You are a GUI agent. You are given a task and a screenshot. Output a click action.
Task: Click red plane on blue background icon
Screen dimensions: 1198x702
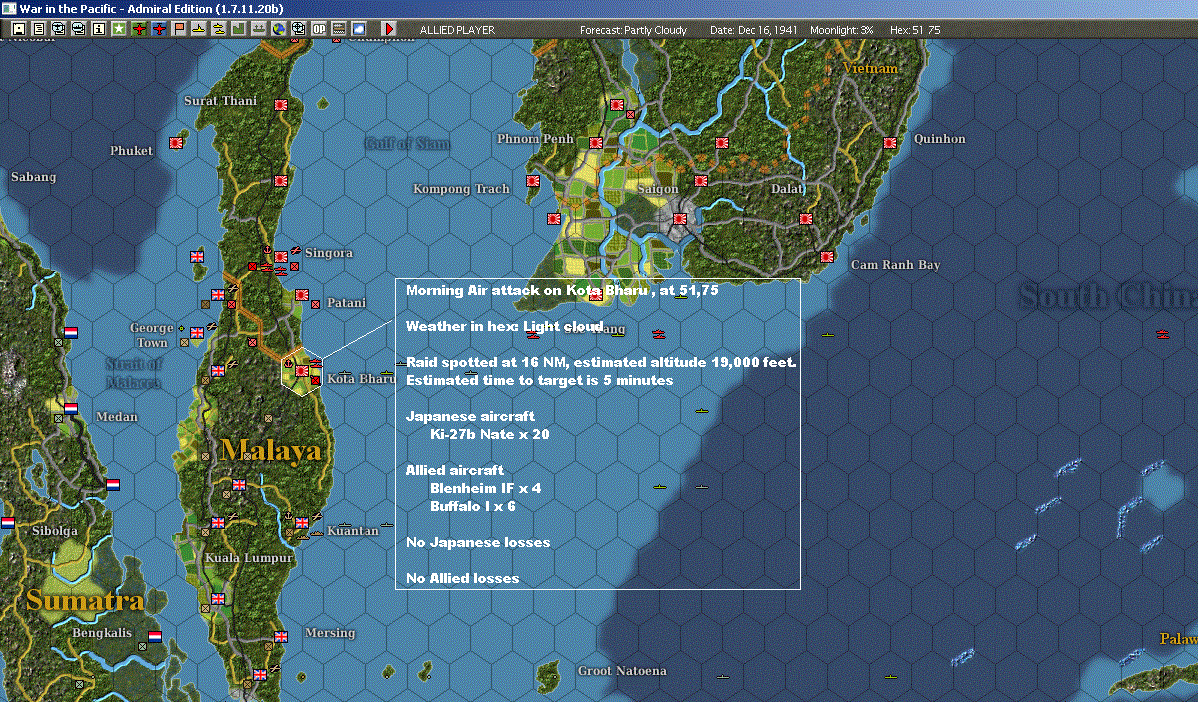pos(159,29)
